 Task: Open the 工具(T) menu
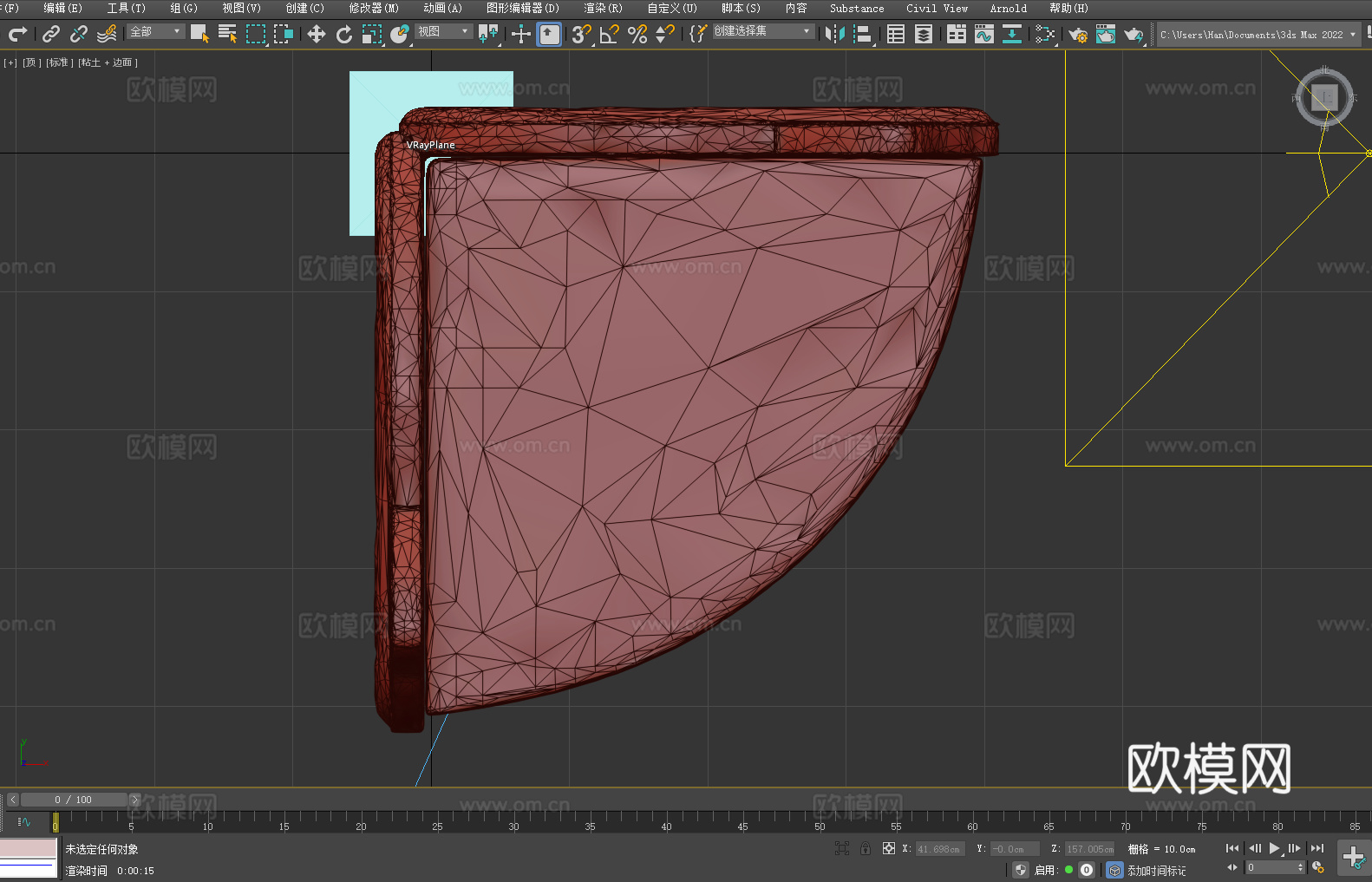click(x=126, y=8)
